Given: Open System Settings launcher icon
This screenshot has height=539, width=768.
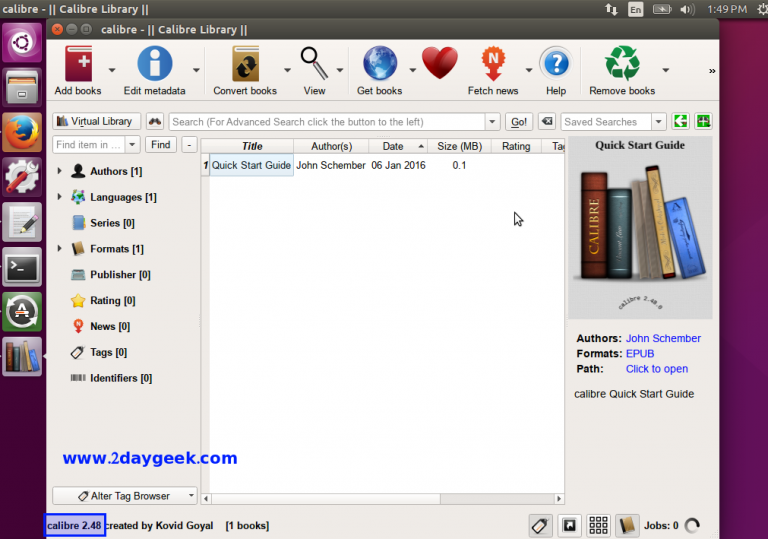Looking at the screenshot, I should (22, 177).
